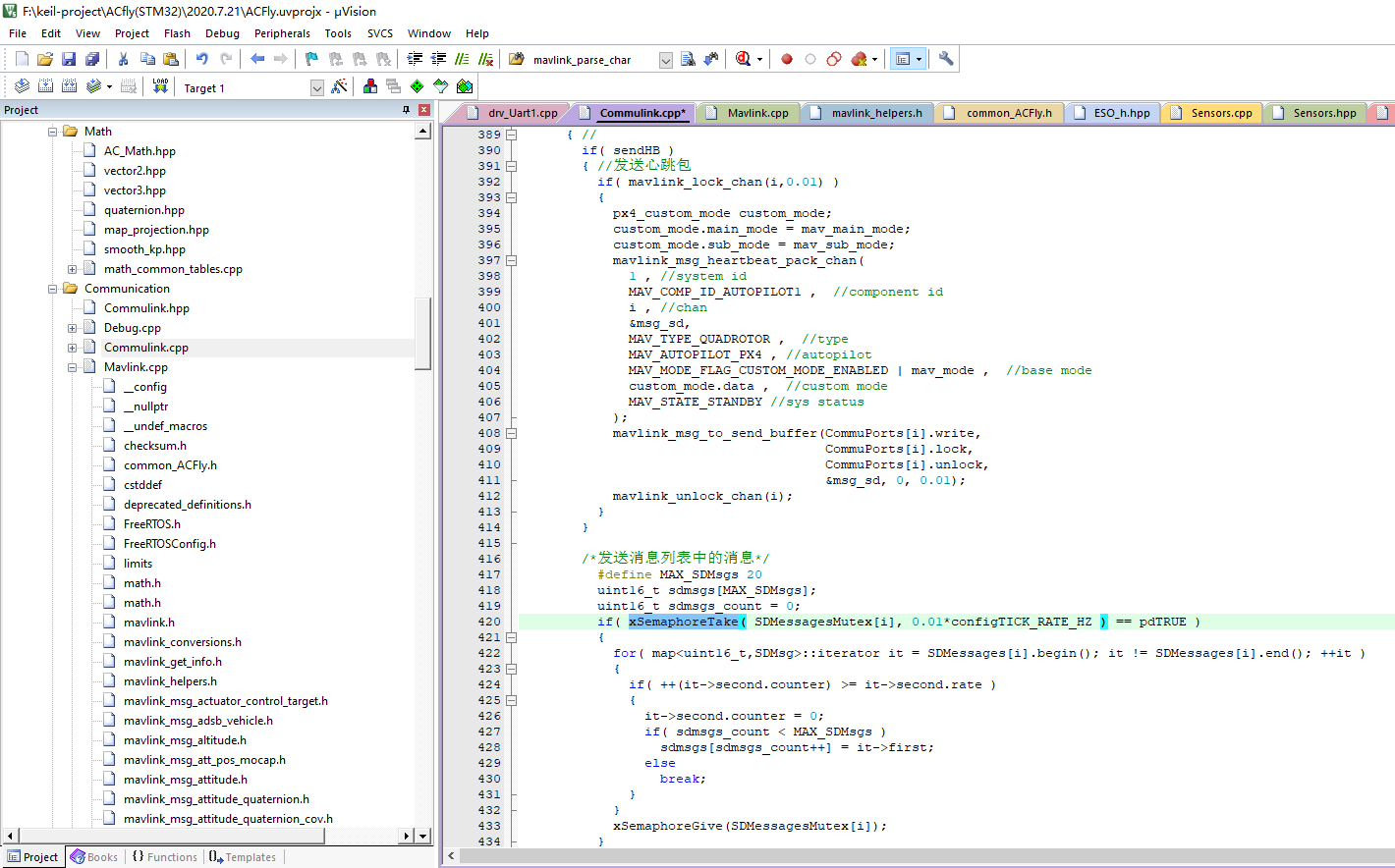Close the Project panel
The height and width of the screenshot is (868, 1395).
(424, 110)
